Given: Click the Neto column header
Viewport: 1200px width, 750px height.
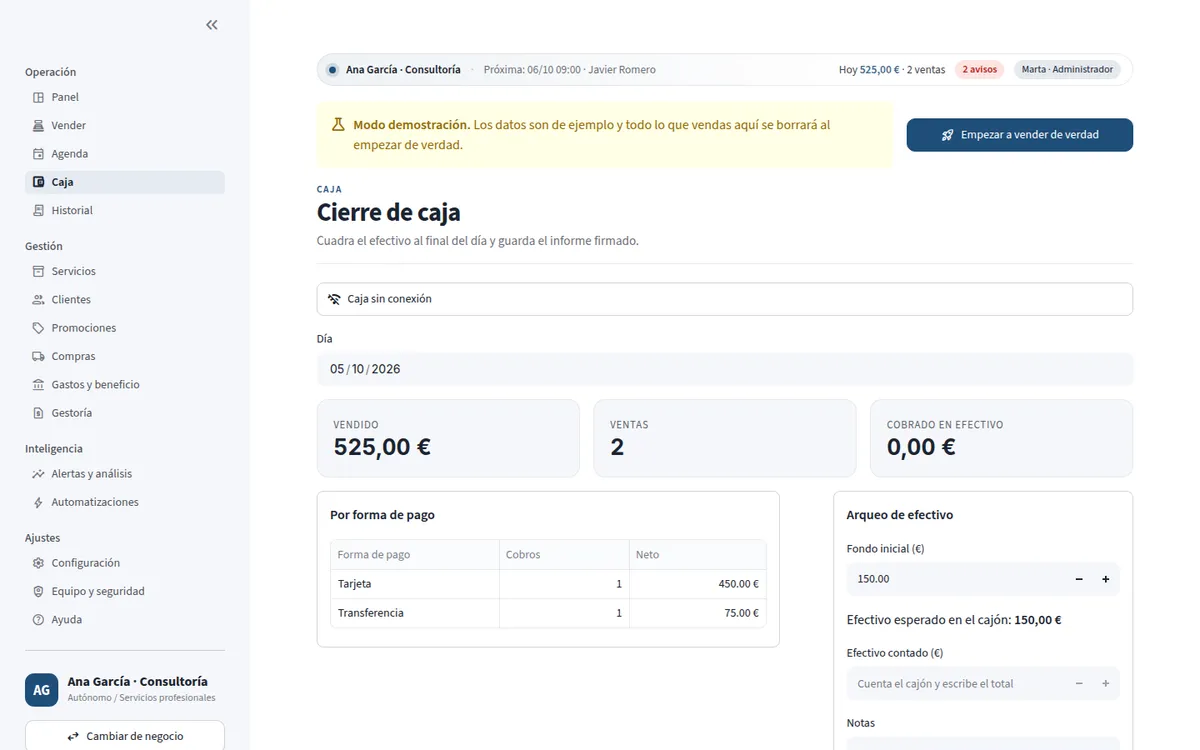Looking at the screenshot, I should click(698, 555).
